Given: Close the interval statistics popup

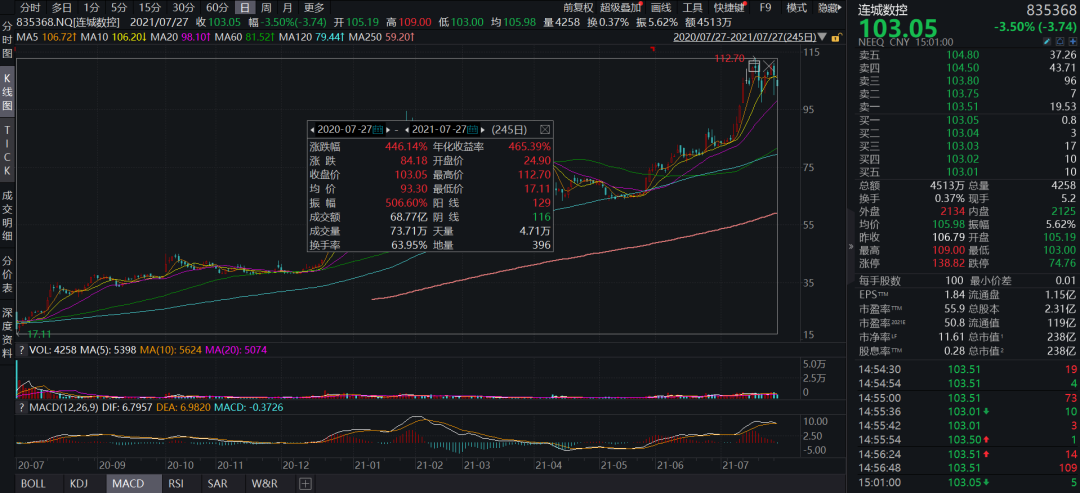Looking at the screenshot, I should tap(545, 129).
